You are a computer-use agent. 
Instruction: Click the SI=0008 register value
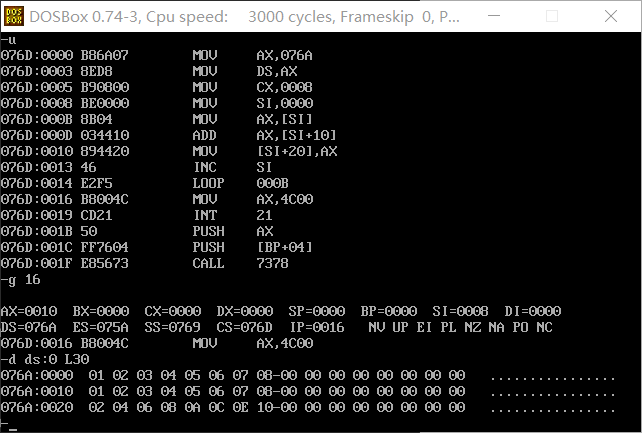tap(461, 311)
